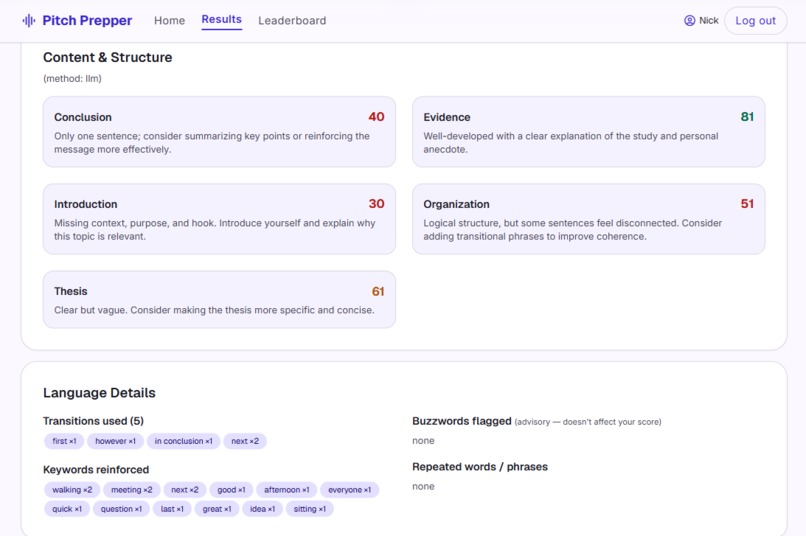Viewport: 806px width, 536px height.
Task: Click the Pitch Prepper brand name
Action: click(x=87, y=21)
